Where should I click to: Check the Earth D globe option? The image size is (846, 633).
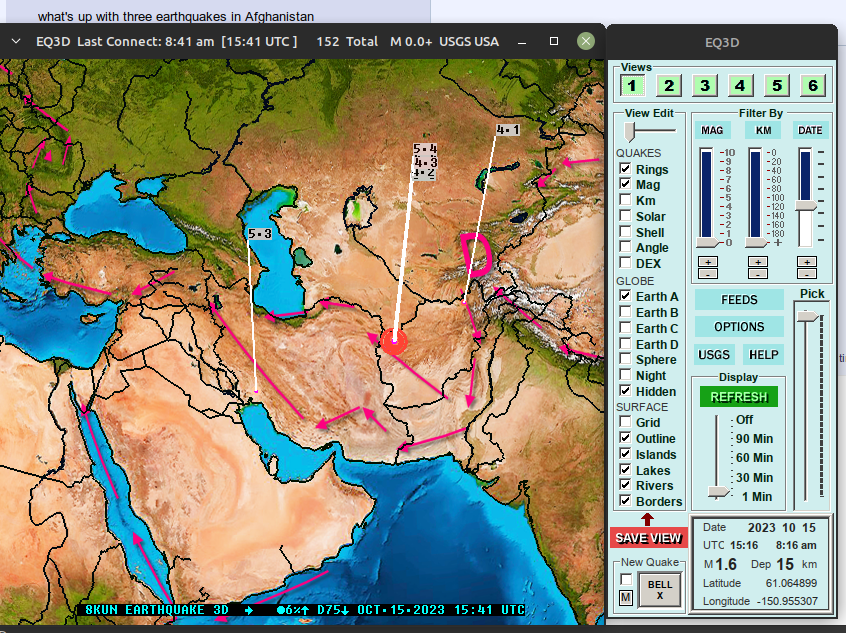pyautogui.click(x=625, y=344)
